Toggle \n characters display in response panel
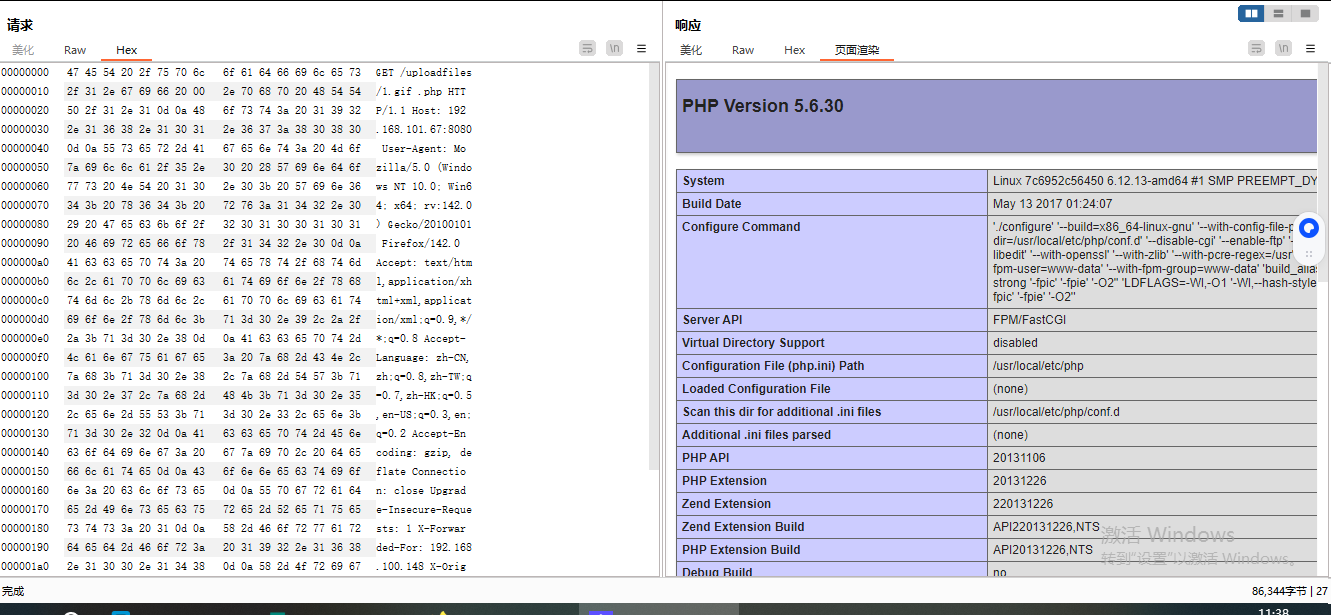The image size is (1331, 615). [x=1283, y=48]
